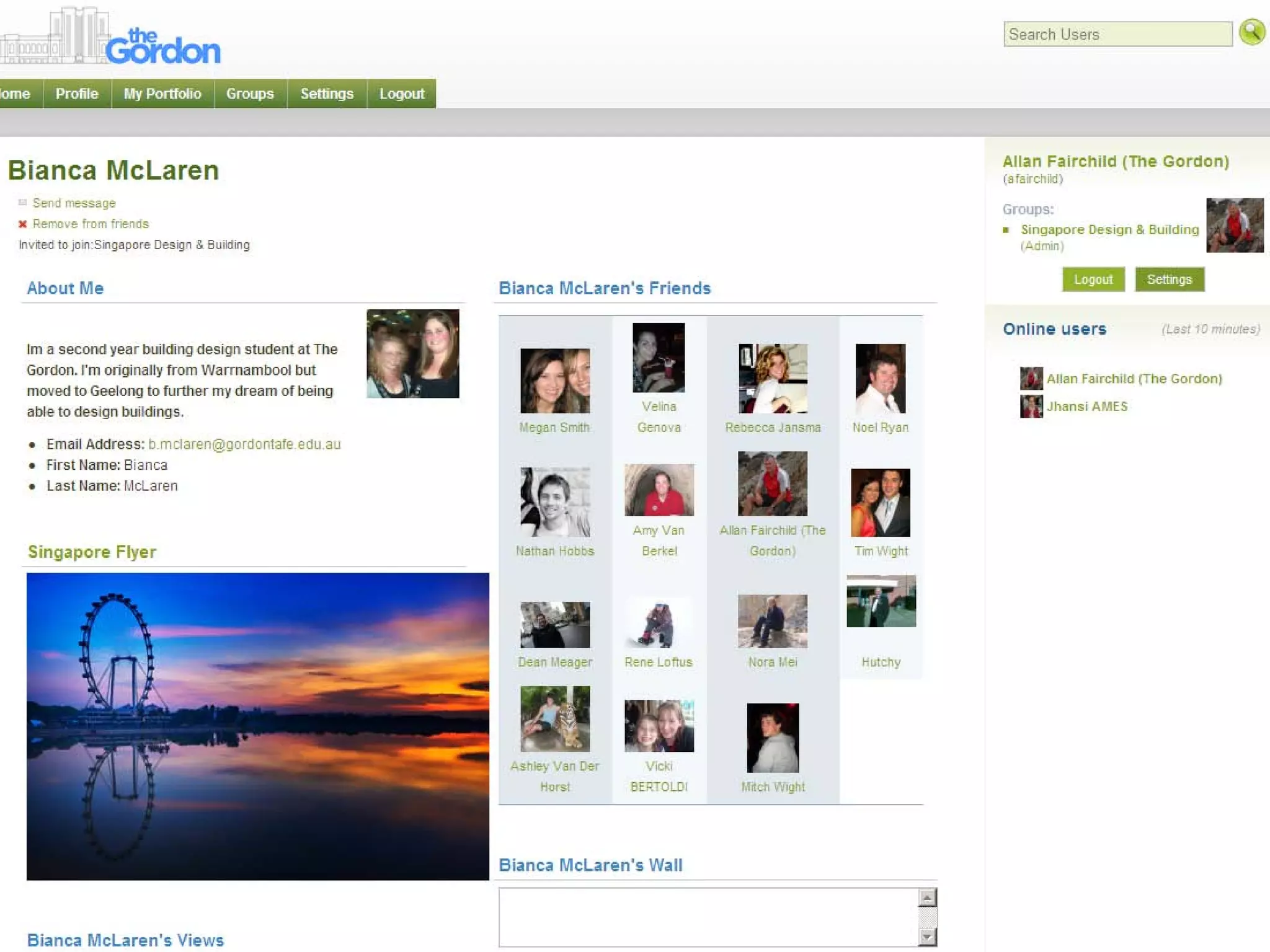
Task: Click Bianca's email address link
Action: click(244, 444)
